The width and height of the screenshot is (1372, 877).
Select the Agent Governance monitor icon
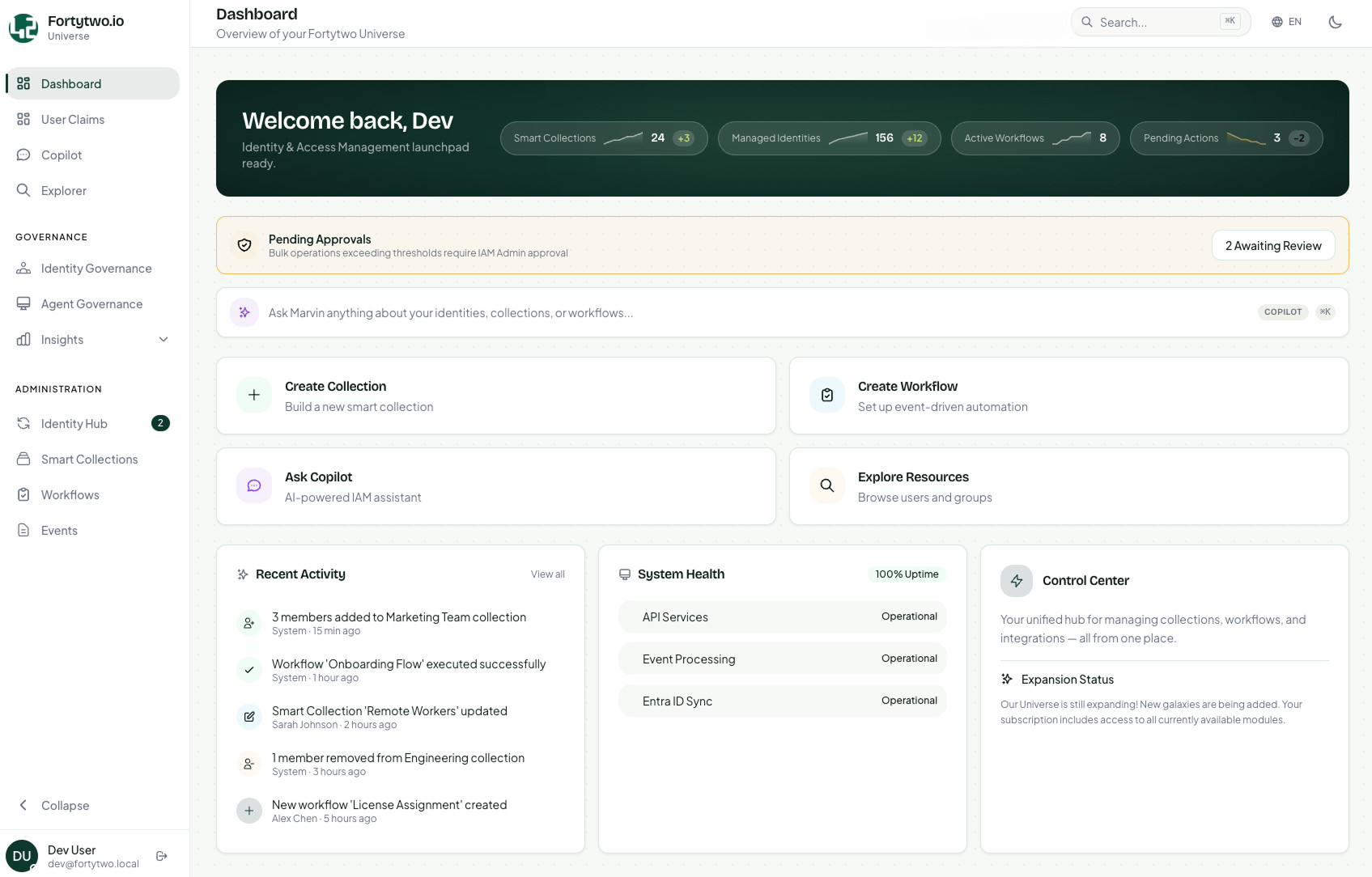(x=23, y=303)
